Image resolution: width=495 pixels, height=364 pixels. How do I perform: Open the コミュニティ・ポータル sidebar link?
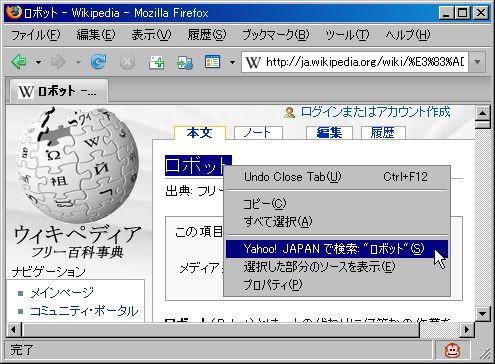point(84,311)
